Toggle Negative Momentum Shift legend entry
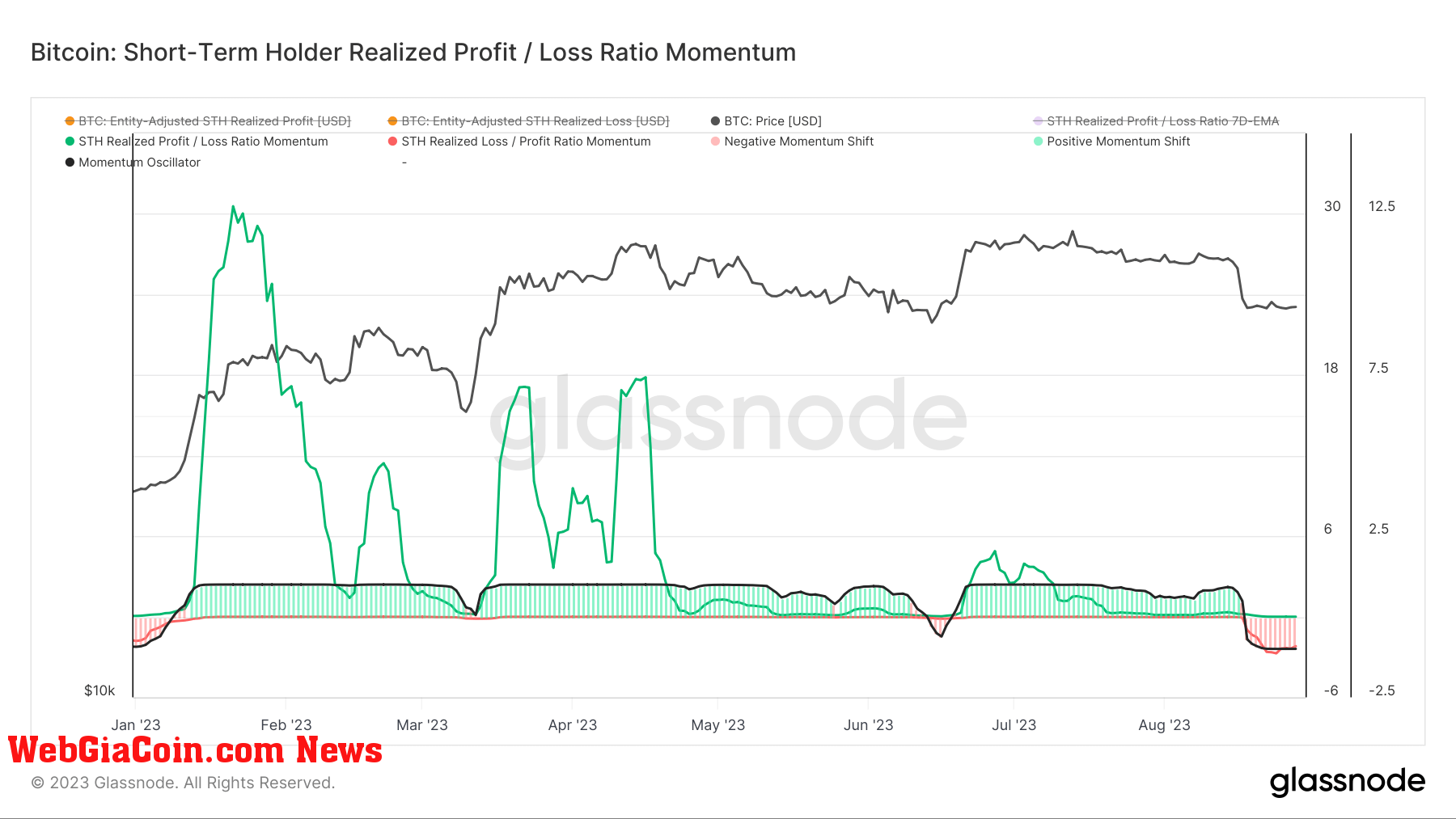This screenshot has height=819, width=1456. (793, 141)
